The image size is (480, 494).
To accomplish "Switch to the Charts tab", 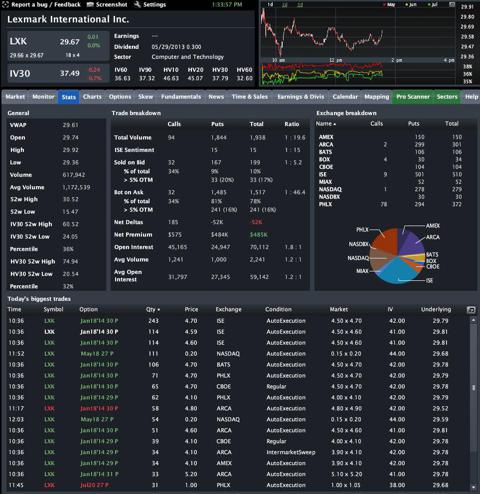I will 92,97.
